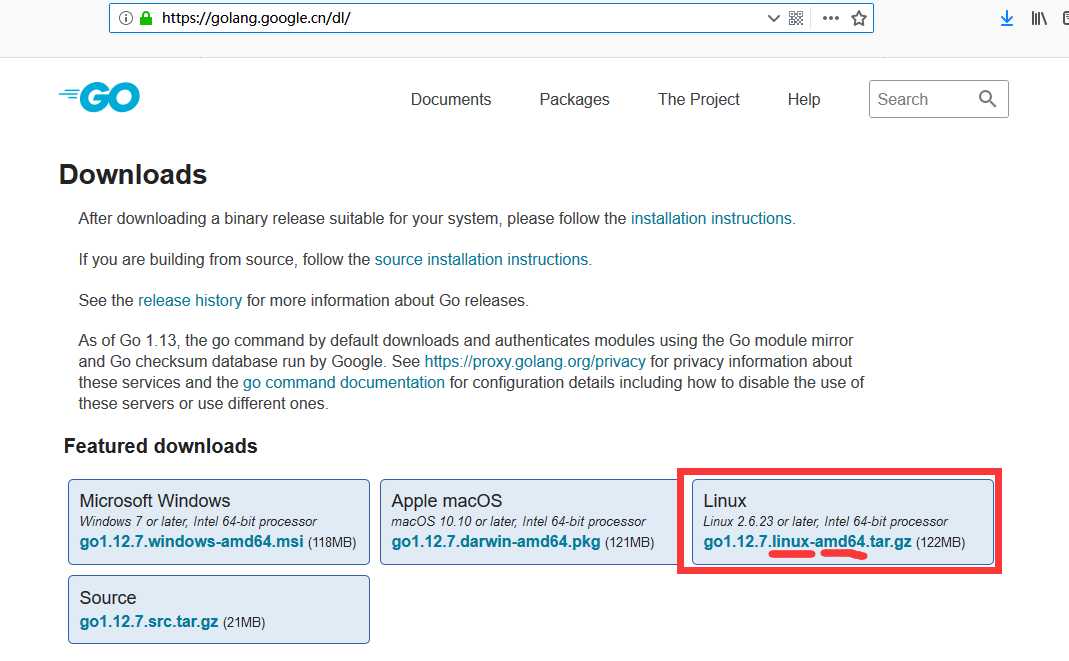Open the page actions three-dots menu
Viewport: 1069px width, 661px height.
[x=830, y=18]
